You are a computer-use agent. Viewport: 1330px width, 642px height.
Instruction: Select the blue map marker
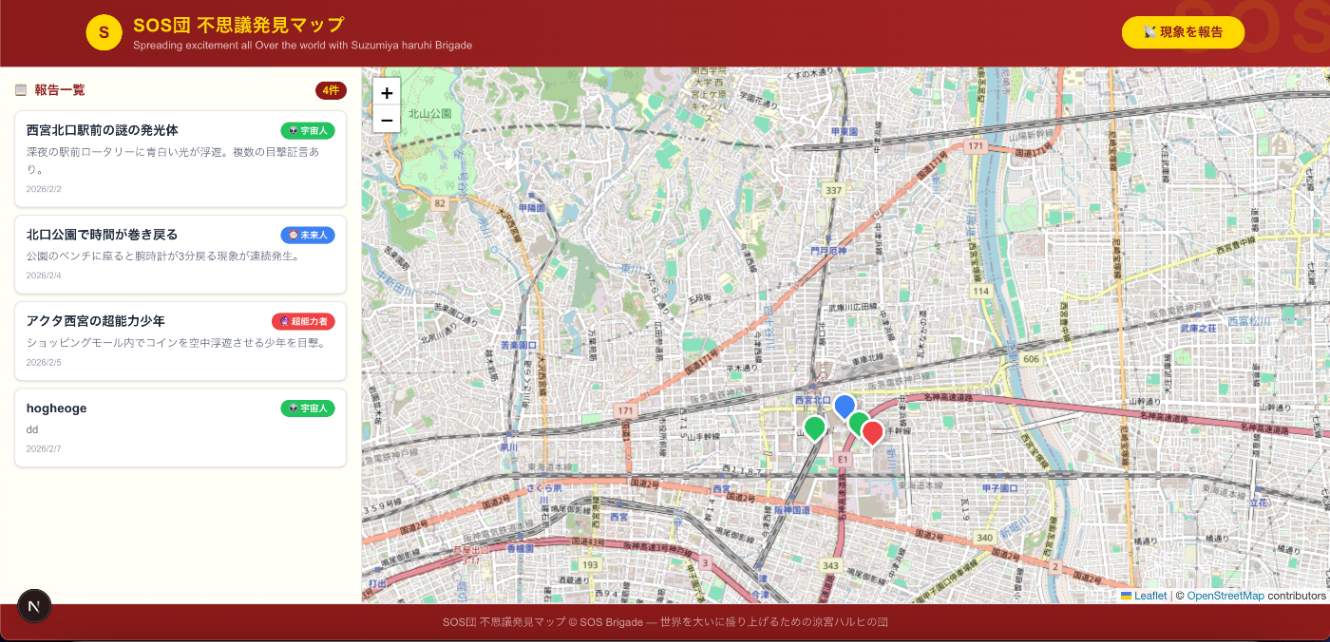(845, 406)
